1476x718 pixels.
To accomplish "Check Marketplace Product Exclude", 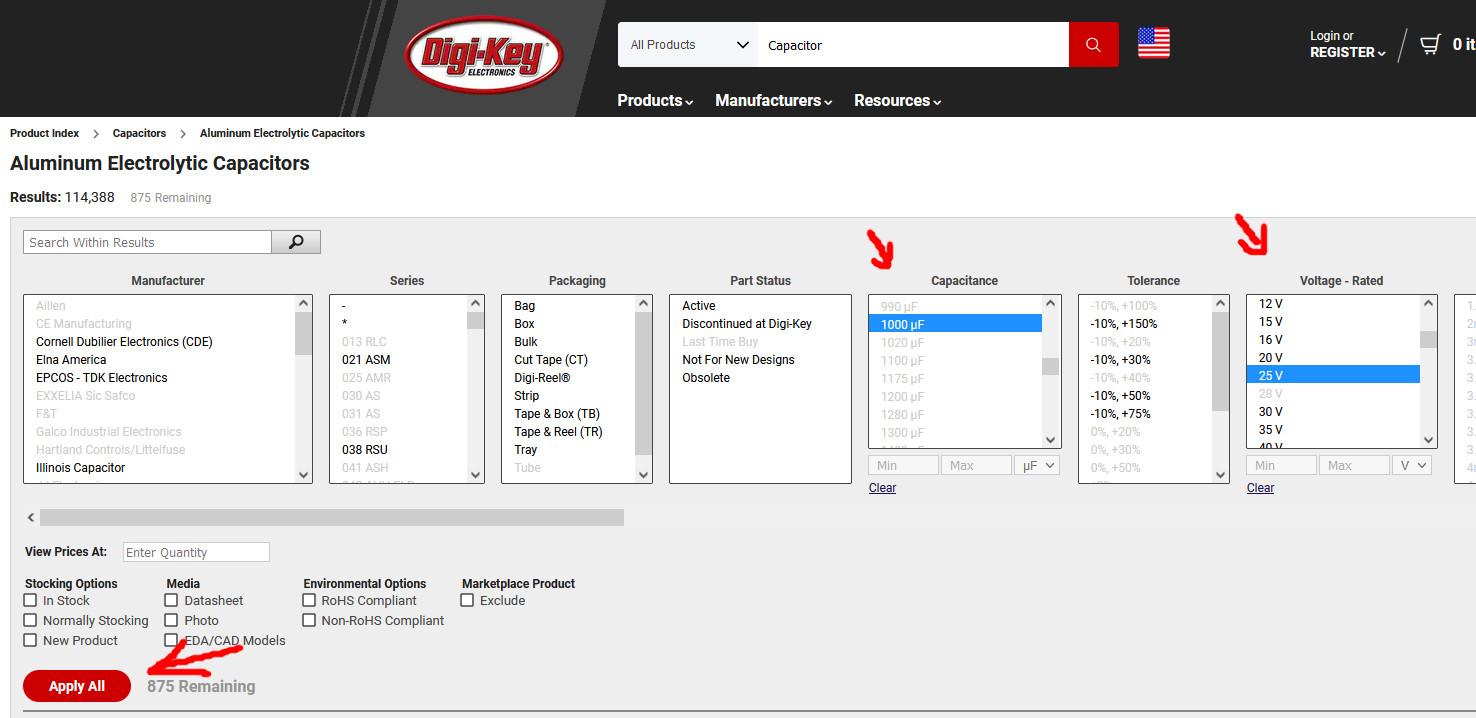I will coord(467,600).
